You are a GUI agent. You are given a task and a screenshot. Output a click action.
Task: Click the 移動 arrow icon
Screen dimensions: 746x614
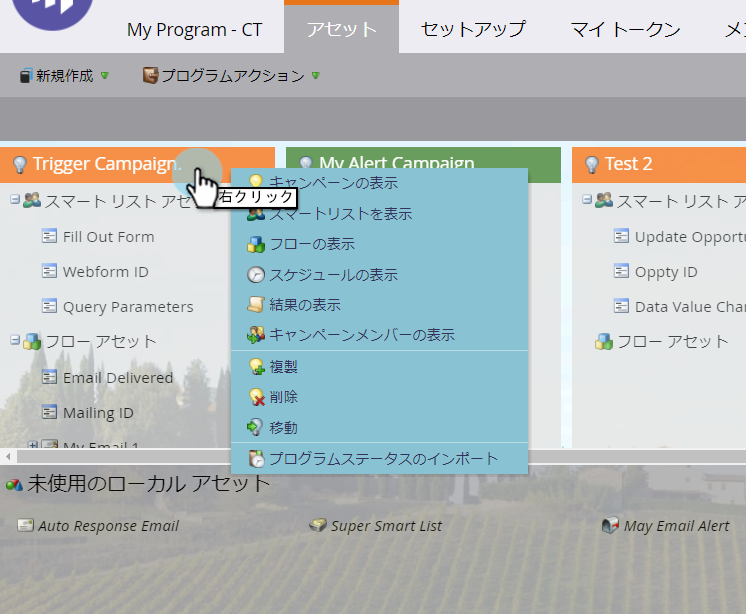click(x=255, y=428)
